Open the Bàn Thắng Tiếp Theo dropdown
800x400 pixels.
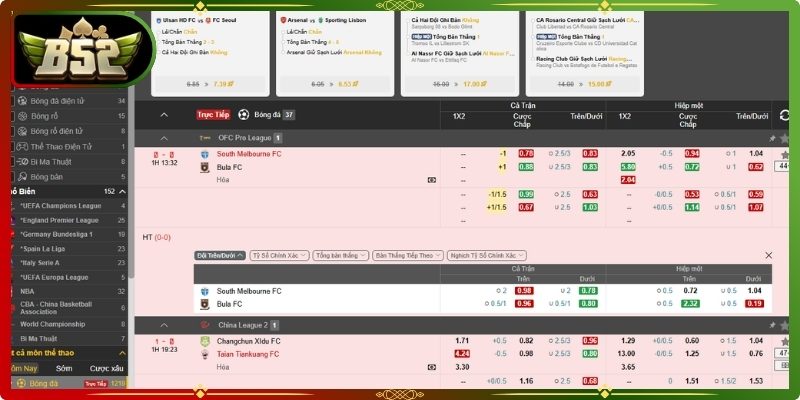408,255
